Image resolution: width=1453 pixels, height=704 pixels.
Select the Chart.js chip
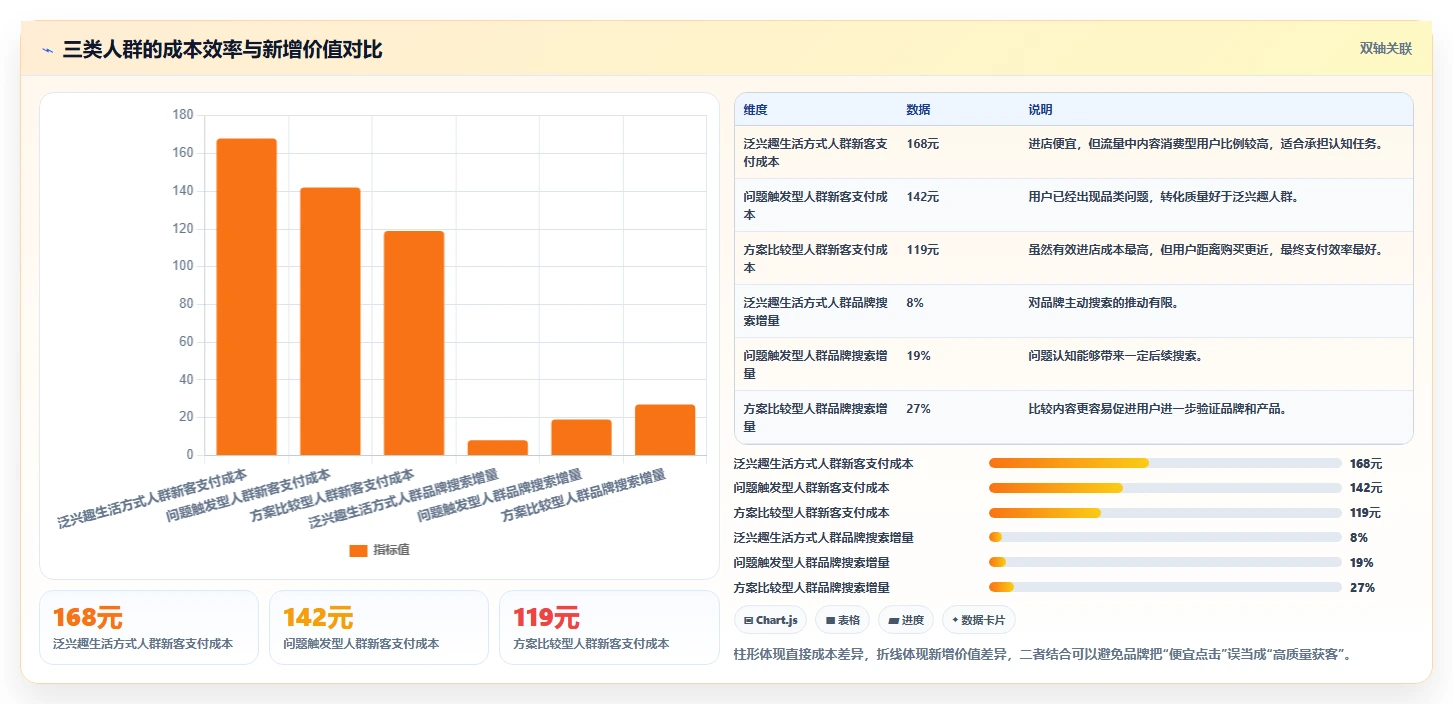(x=770, y=620)
